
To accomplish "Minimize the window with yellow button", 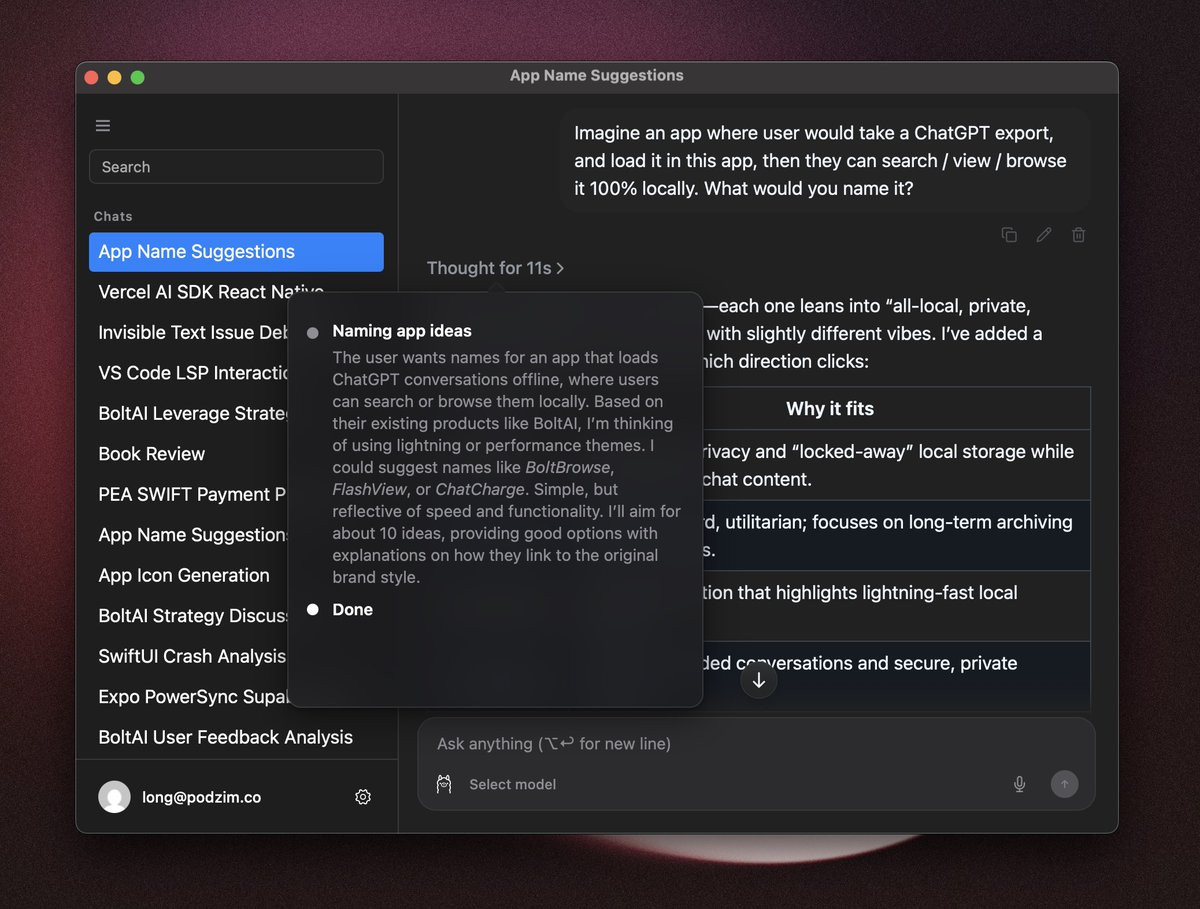I will pos(114,77).
